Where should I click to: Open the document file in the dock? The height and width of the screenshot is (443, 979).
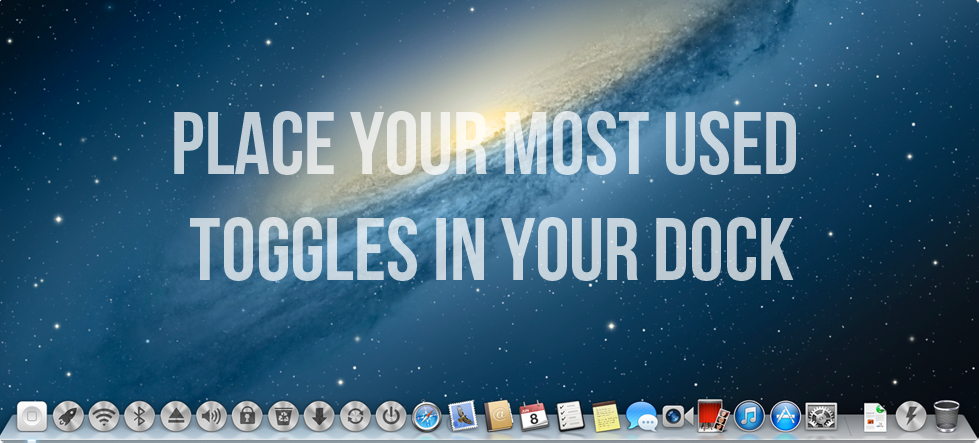875,417
